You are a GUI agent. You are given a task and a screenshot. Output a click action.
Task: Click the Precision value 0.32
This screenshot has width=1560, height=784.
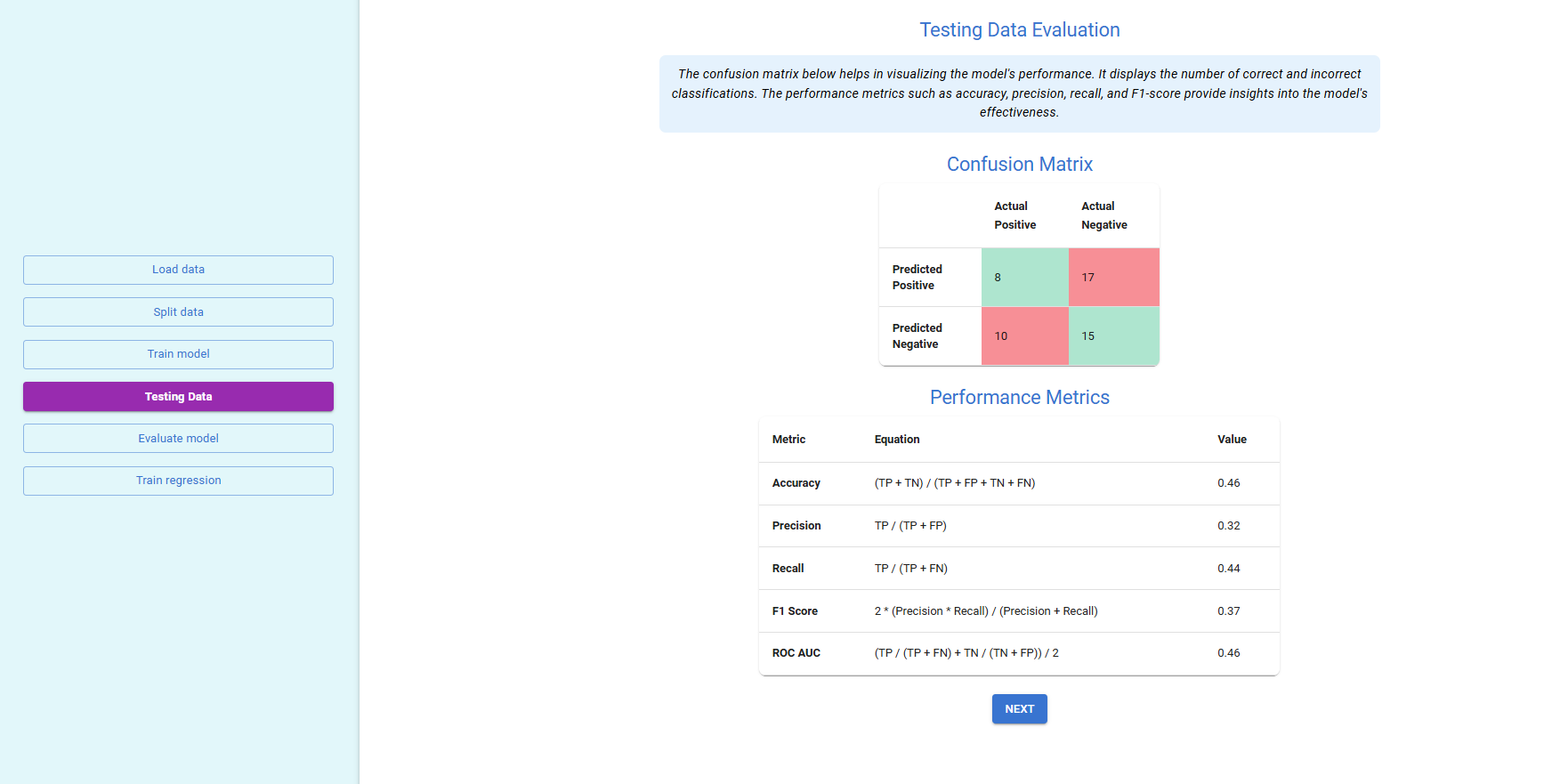(x=1229, y=526)
